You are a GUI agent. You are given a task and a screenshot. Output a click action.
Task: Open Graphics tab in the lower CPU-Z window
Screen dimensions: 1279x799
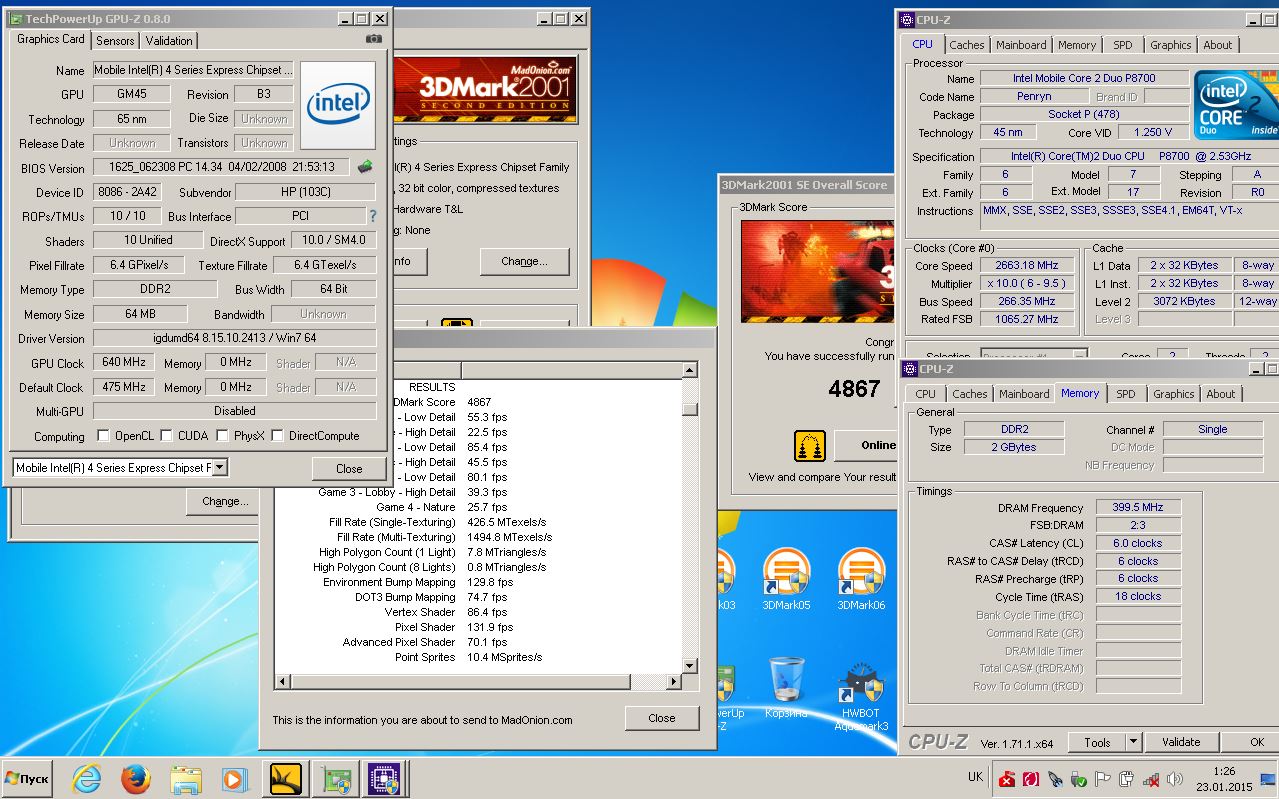[1174, 394]
